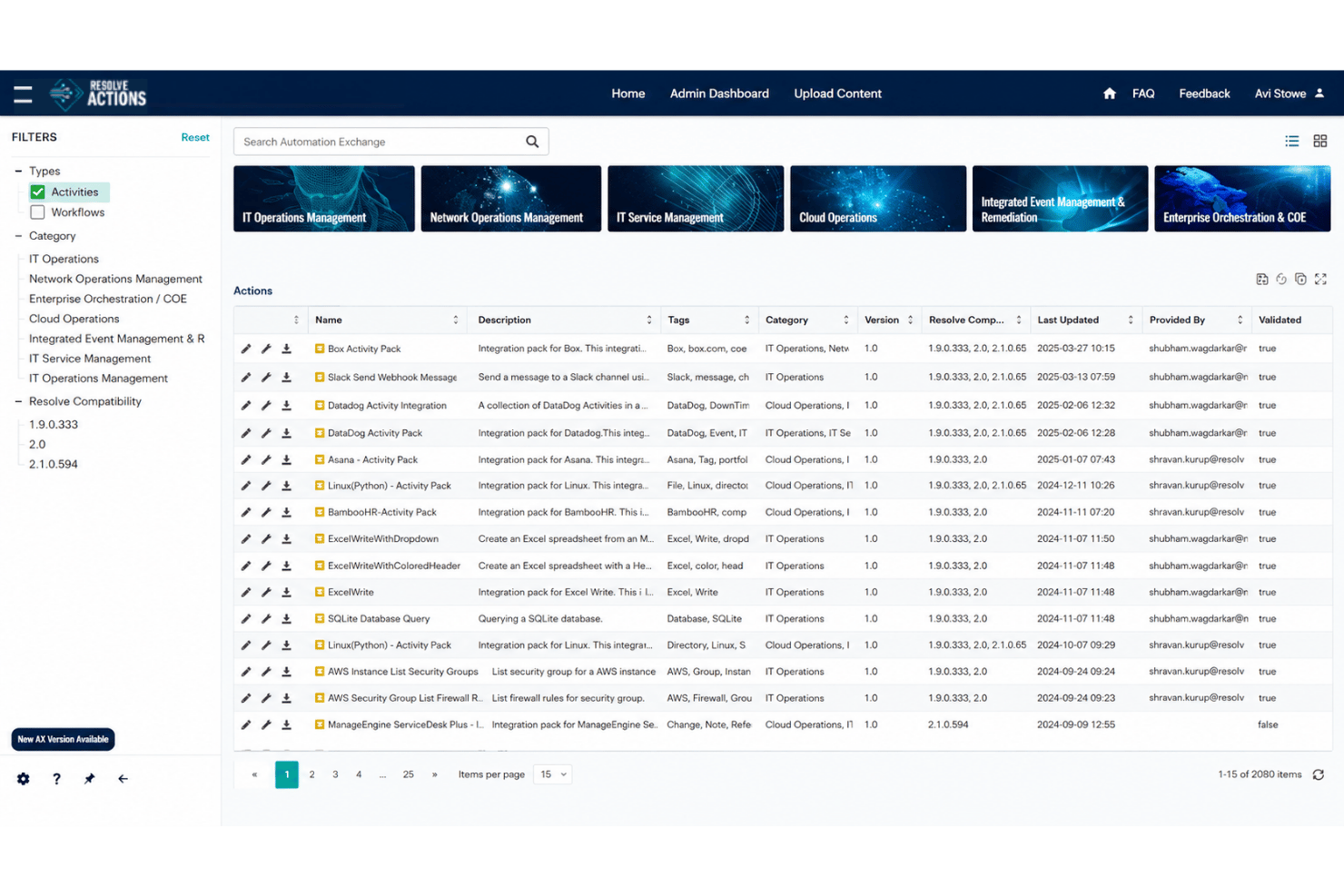Click New AX Version Available button
This screenshot has height=896, width=1344.
click(x=63, y=740)
